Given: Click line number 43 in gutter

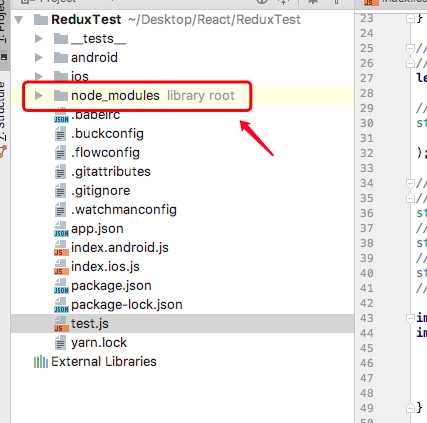Looking at the screenshot, I should pyautogui.click(x=367, y=318).
